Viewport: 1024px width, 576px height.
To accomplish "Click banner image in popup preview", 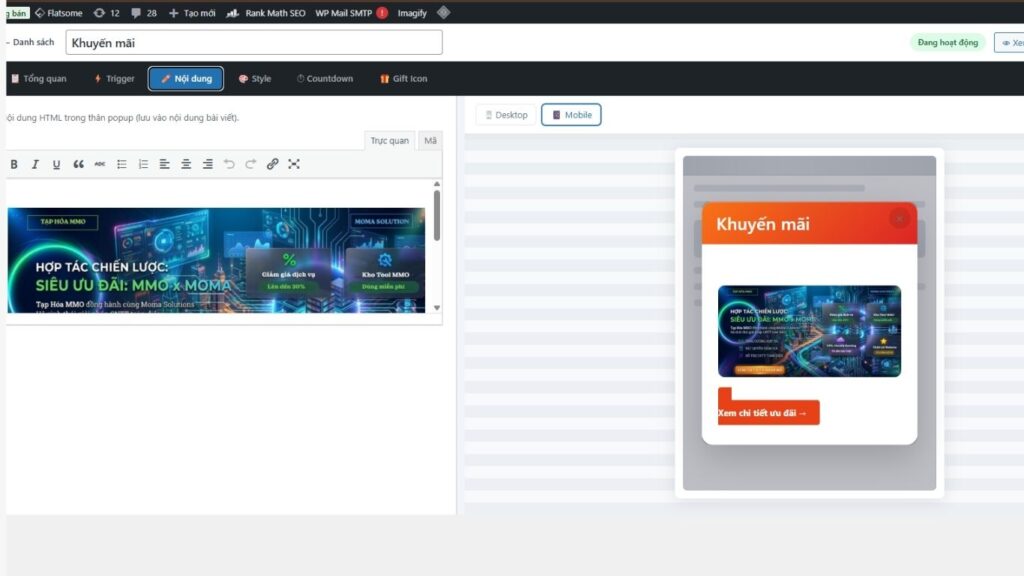I will pos(809,331).
